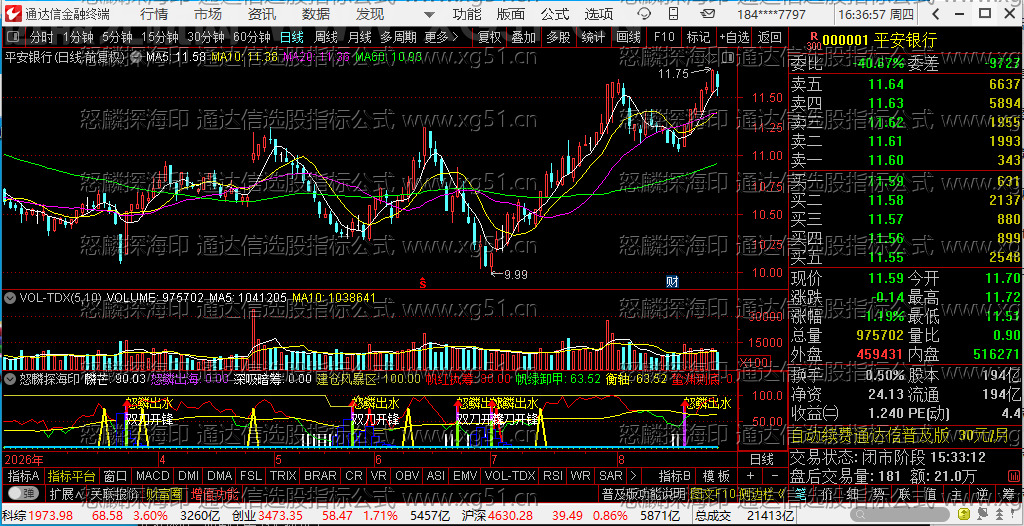Click the refresh circle icon beside 选项 menu
The image size is (1024, 526).
(644, 14)
